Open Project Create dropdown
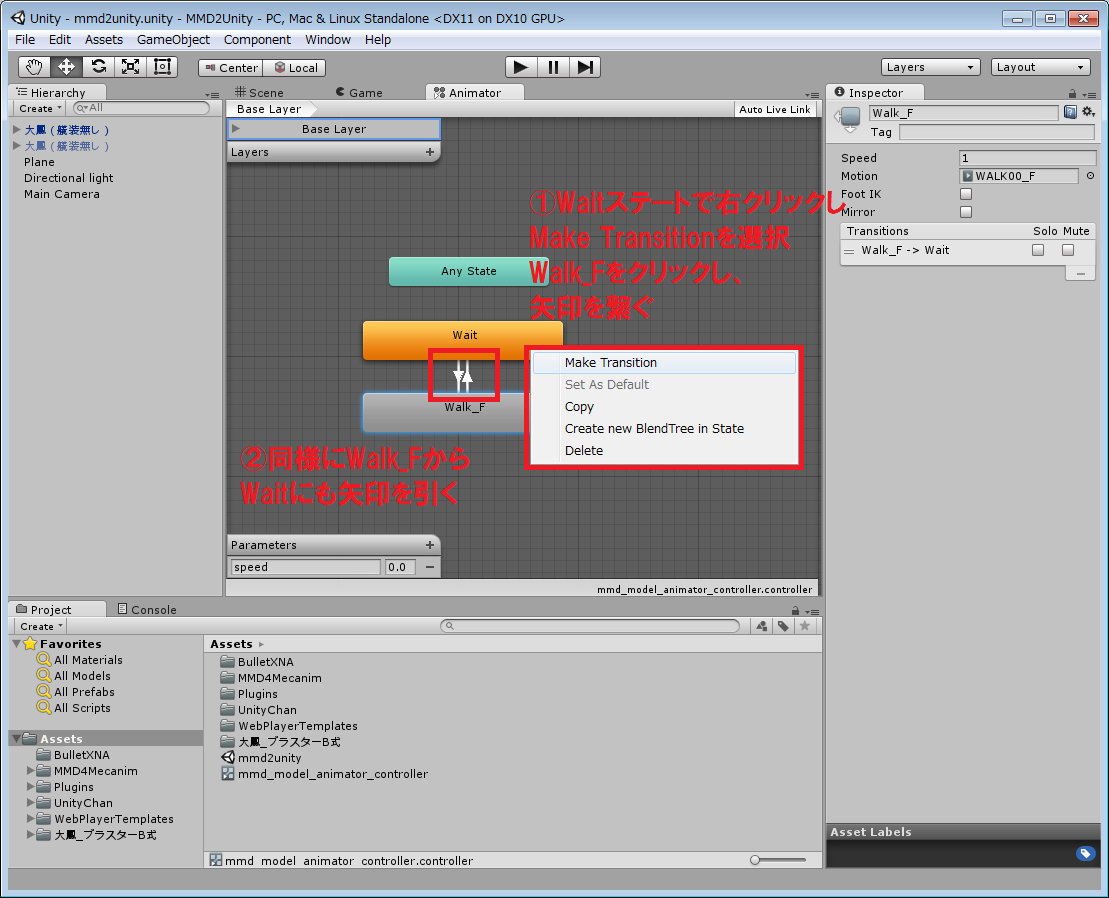Image resolution: width=1109 pixels, height=898 pixels. (x=41, y=626)
